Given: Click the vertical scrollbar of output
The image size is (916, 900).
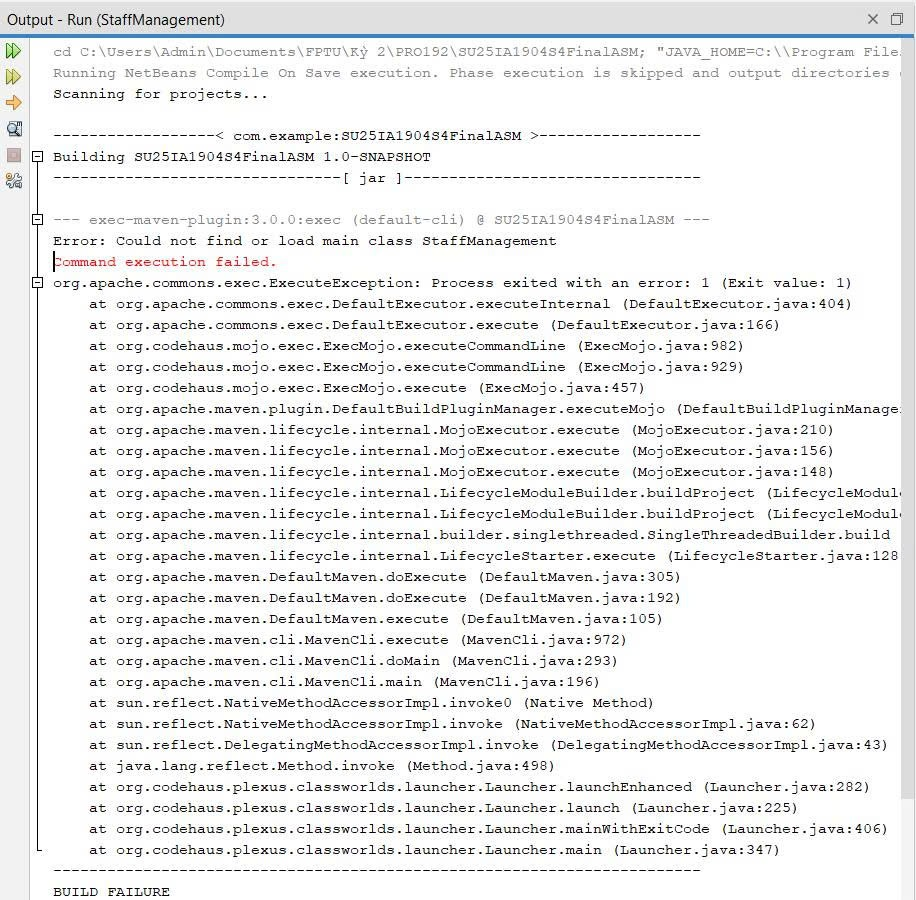Looking at the screenshot, I should tap(907, 418).
